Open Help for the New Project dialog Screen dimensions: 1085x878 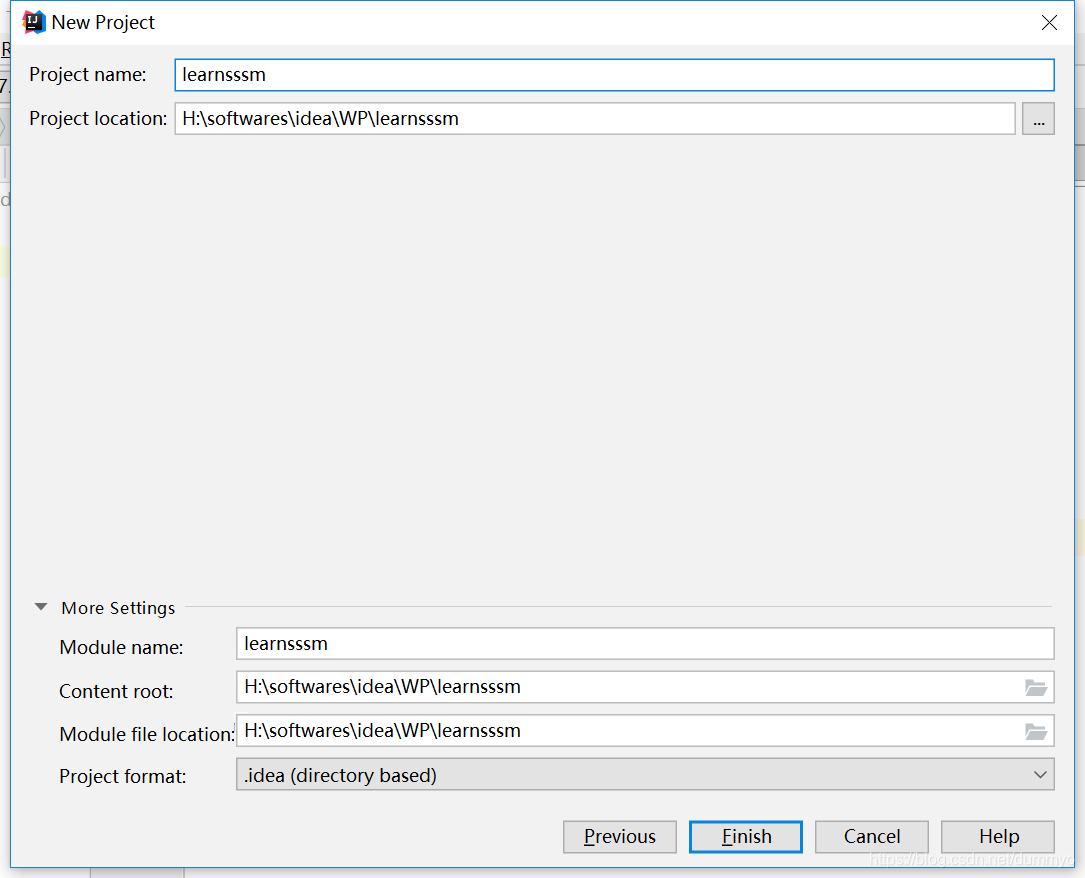pos(998,836)
